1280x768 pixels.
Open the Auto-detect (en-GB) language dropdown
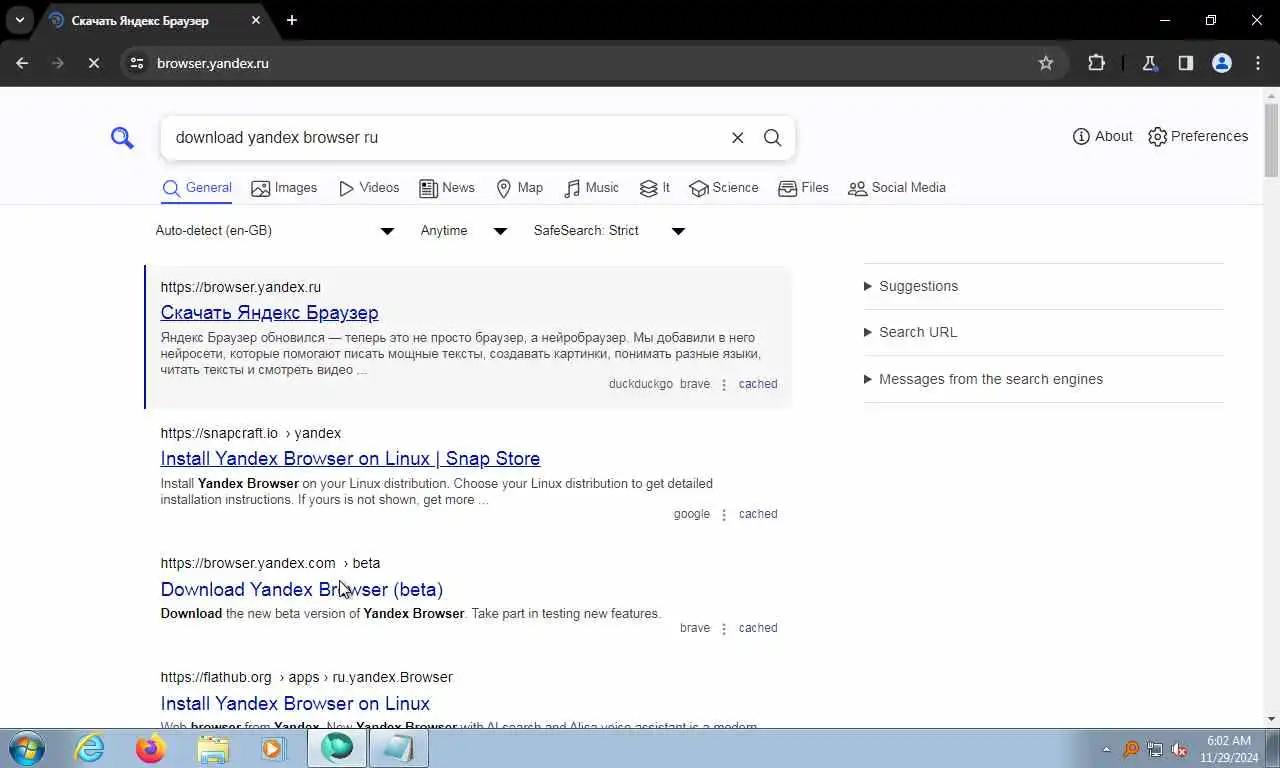click(x=275, y=231)
